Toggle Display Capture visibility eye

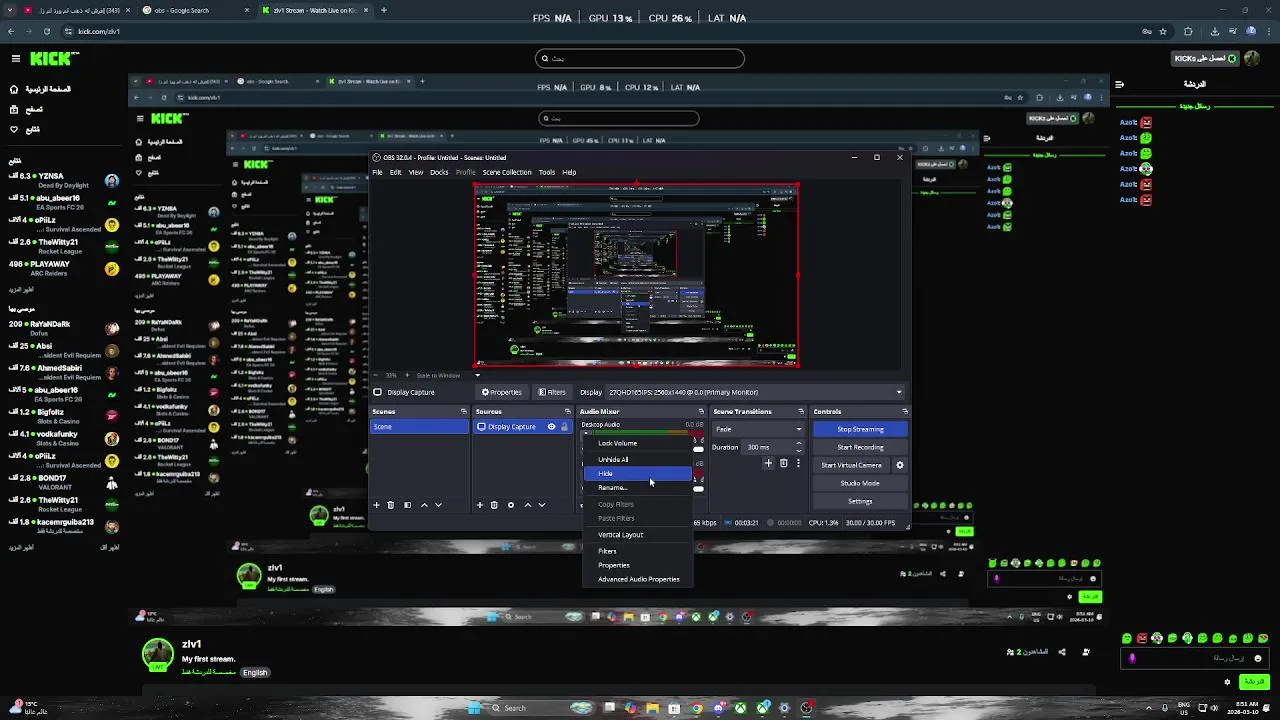551,427
